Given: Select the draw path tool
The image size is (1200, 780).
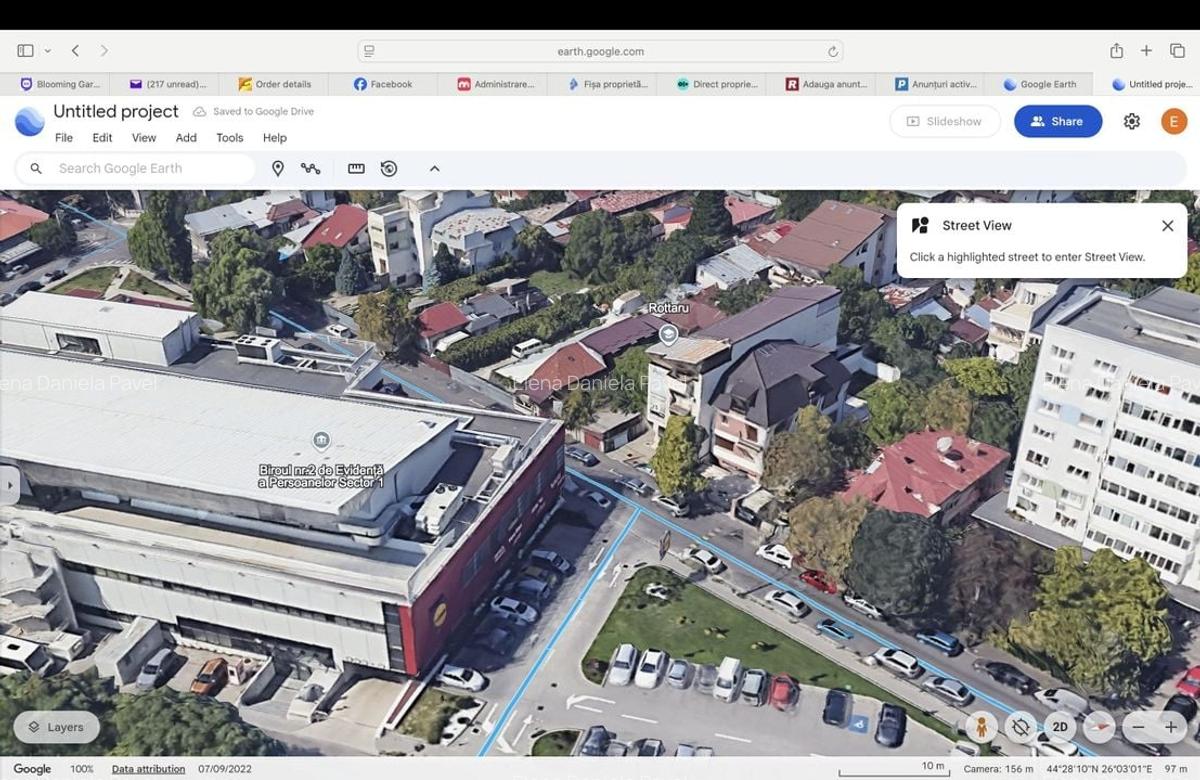Looking at the screenshot, I should 312,168.
